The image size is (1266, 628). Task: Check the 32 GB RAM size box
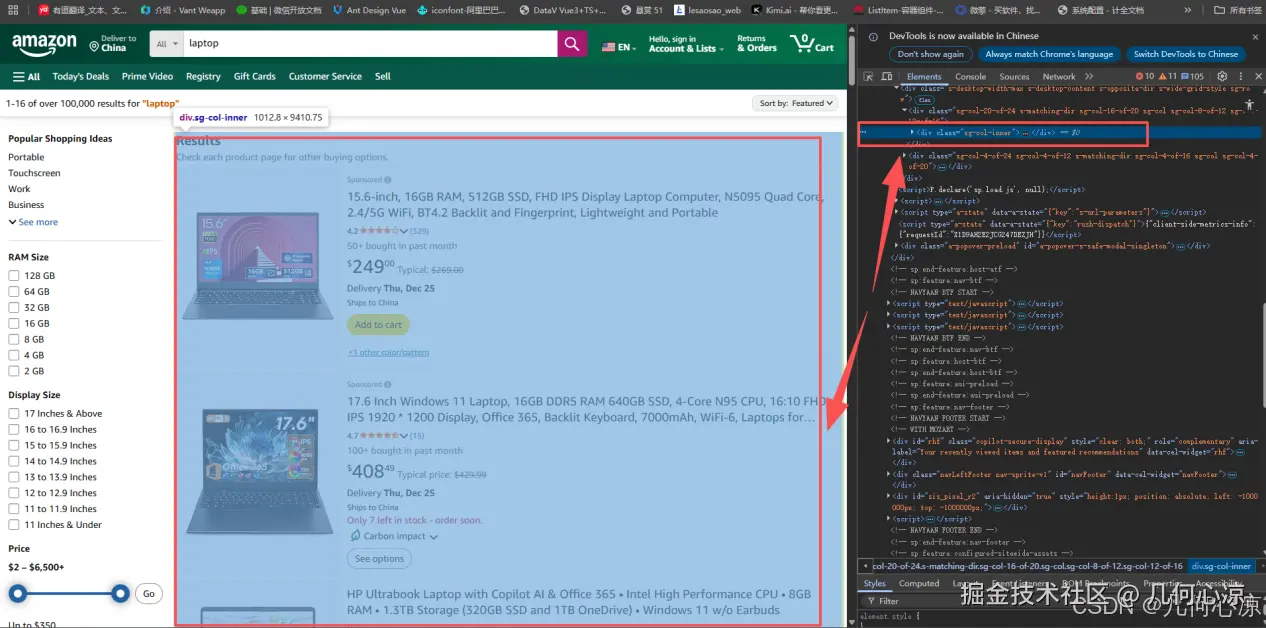pyautogui.click(x=14, y=307)
